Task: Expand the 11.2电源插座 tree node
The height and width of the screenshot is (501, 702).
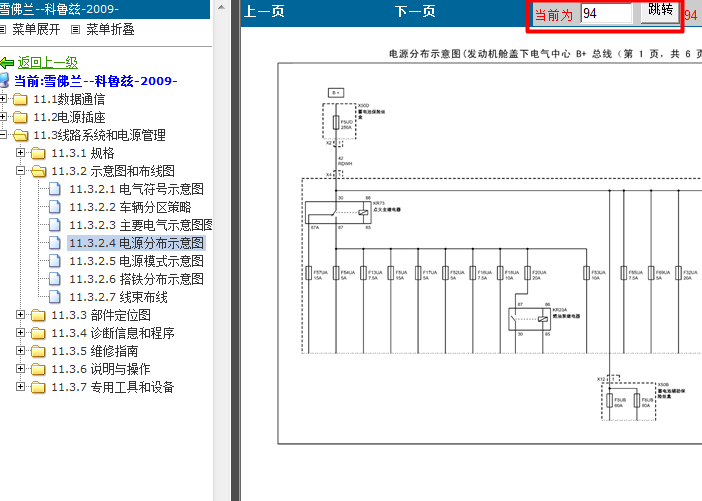Action: [3, 116]
